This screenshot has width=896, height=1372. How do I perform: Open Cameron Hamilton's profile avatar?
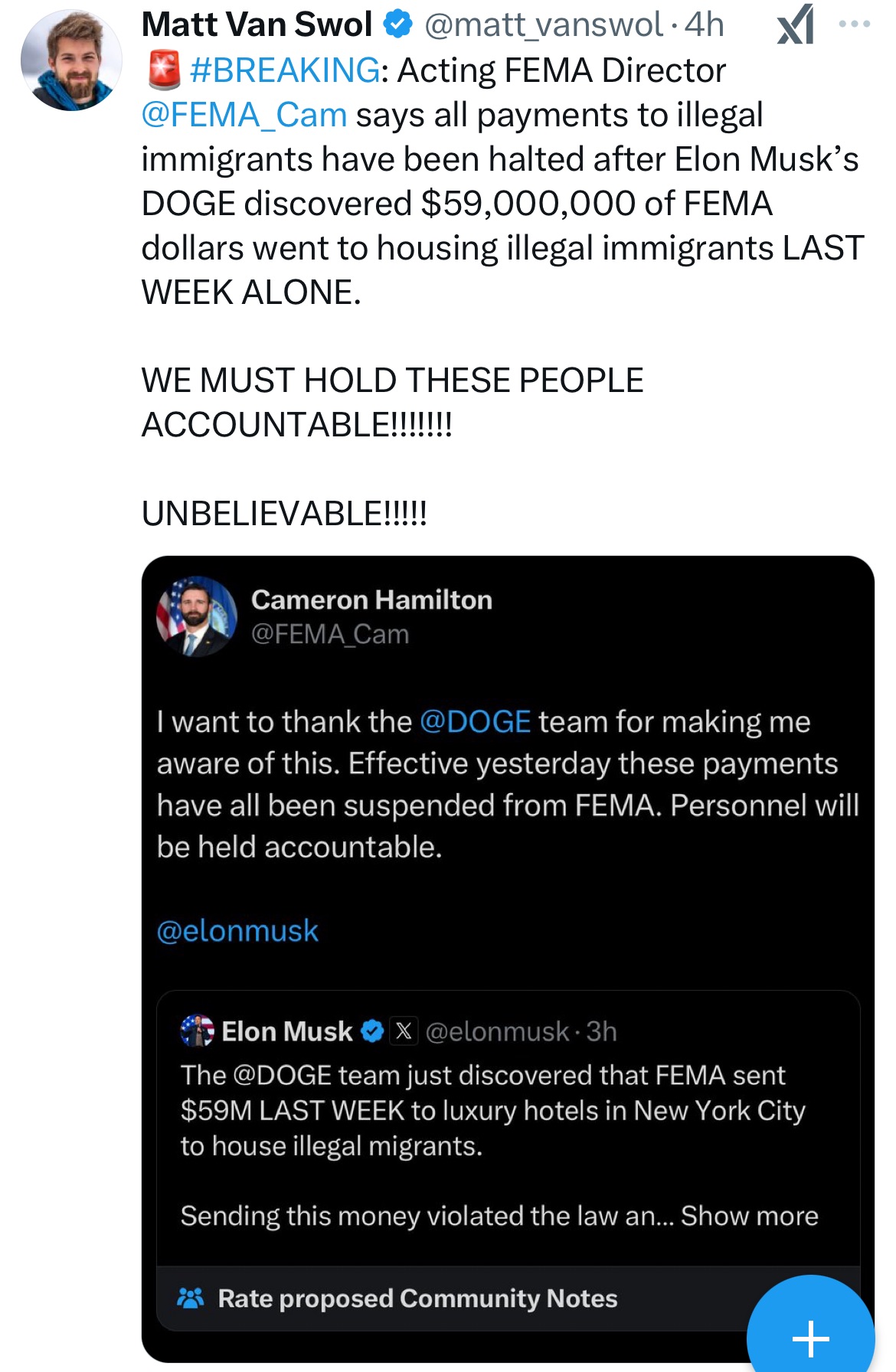(197, 616)
